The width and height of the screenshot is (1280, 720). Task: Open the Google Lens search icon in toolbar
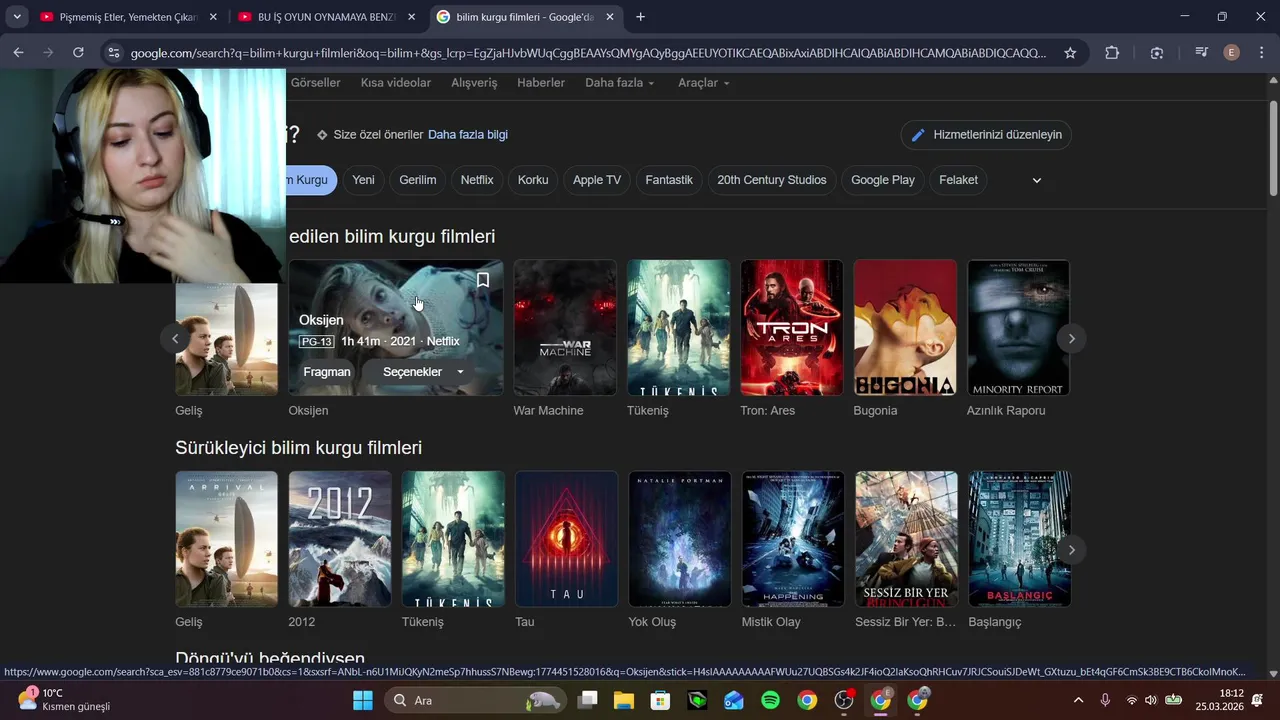pos(1157,53)
